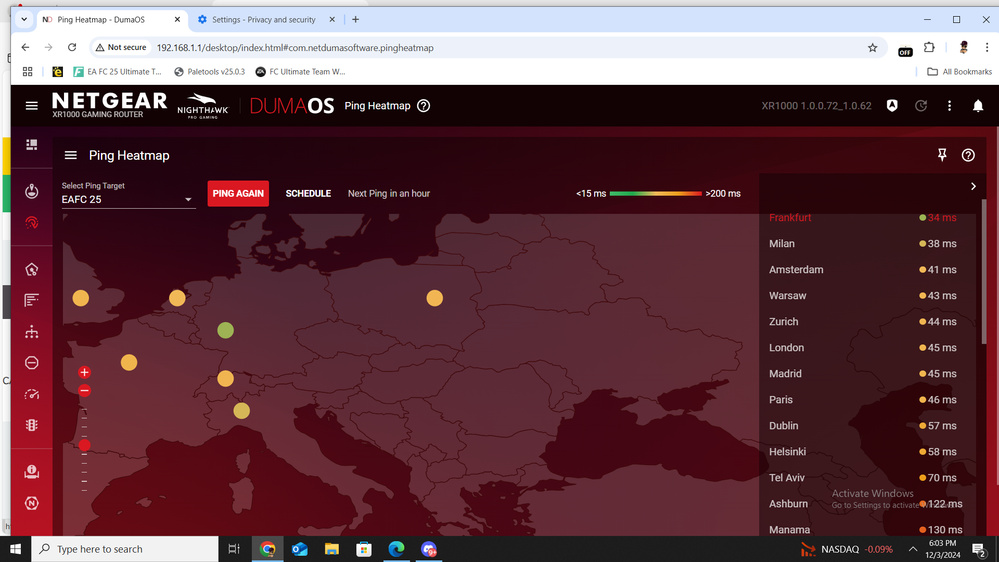This screenshot has width=999, height=562.
Task: Click the Dashboard icon in the left sidebar
Action: click(x=32, y=145)
